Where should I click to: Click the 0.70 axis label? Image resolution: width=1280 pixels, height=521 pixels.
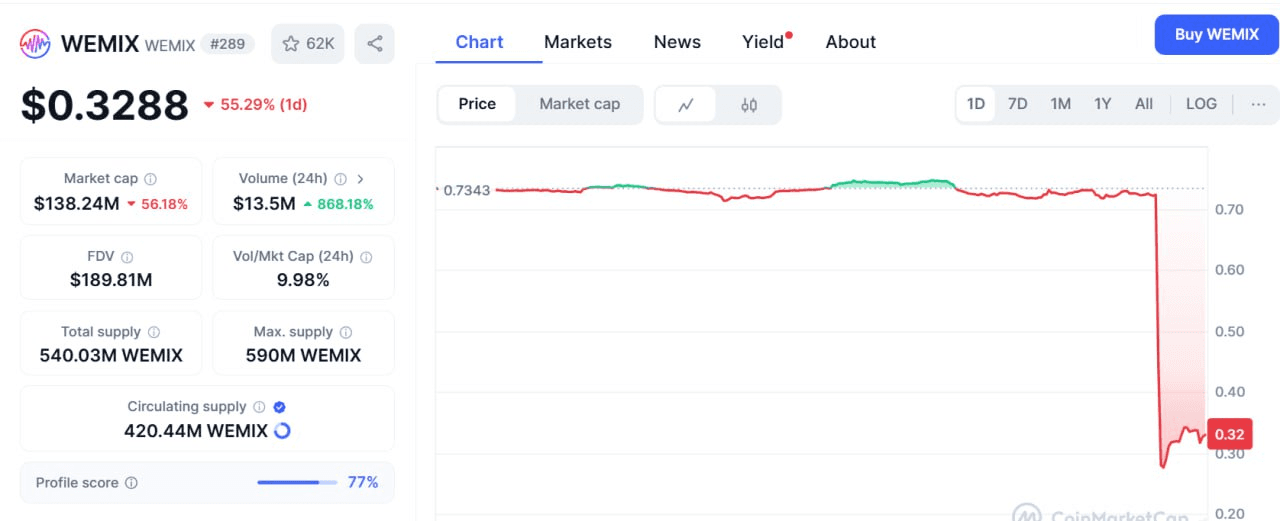pos(1230,209)
